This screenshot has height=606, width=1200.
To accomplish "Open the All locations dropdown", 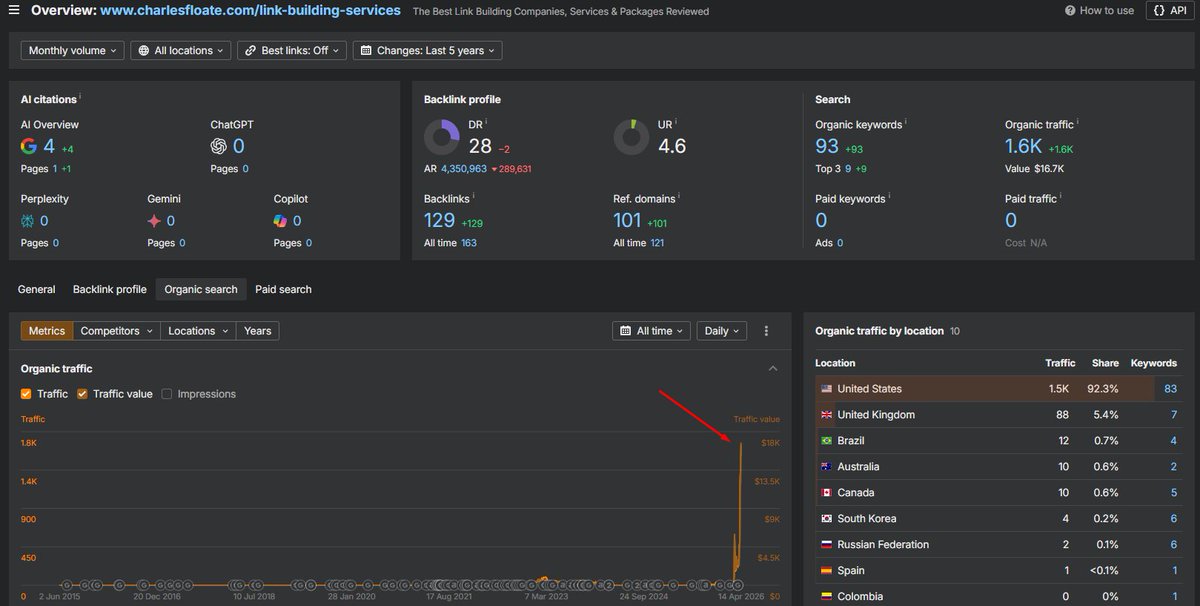I will coord(181,50).
